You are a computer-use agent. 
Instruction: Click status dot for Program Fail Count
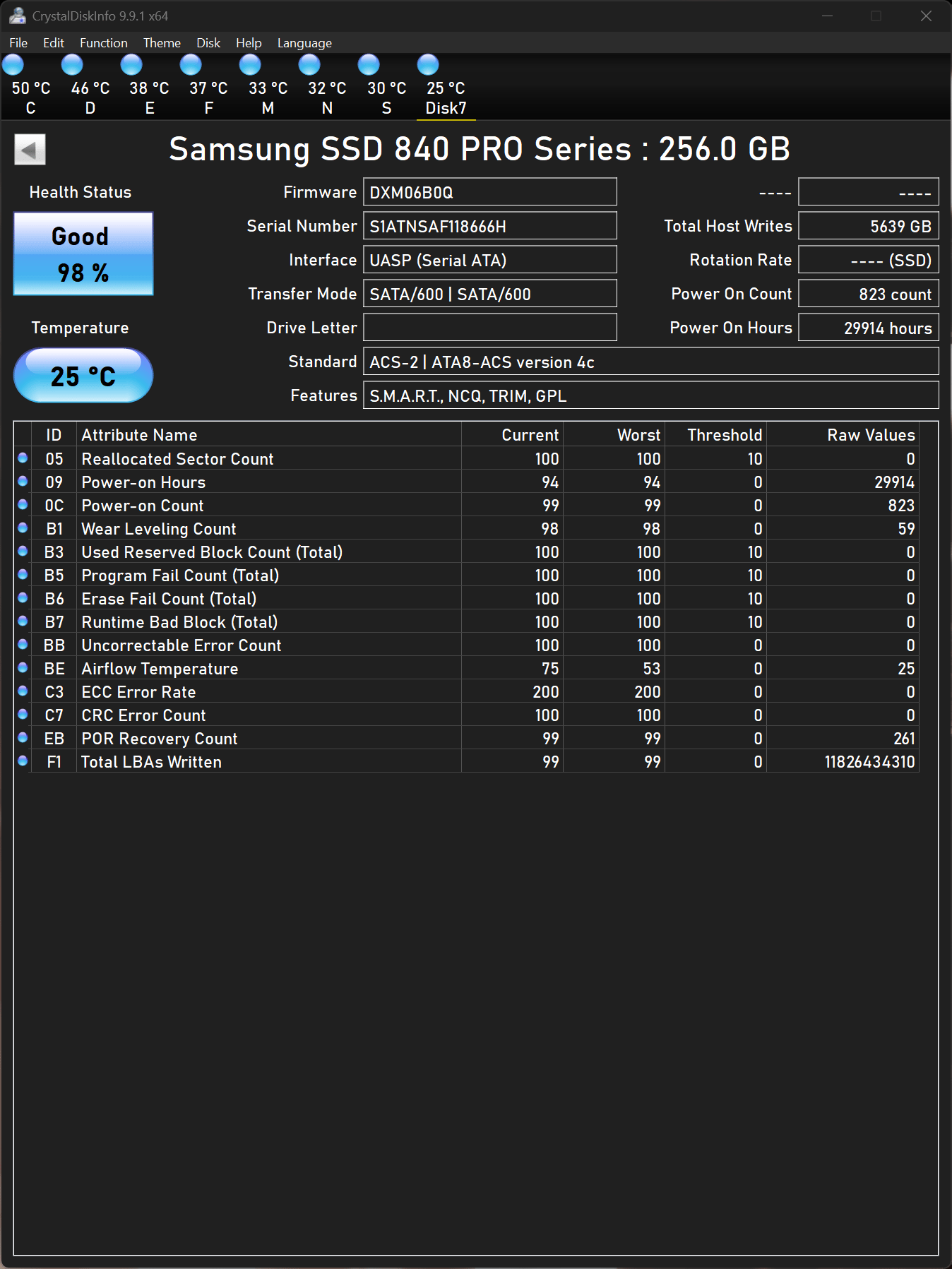[x=23, y=574]
